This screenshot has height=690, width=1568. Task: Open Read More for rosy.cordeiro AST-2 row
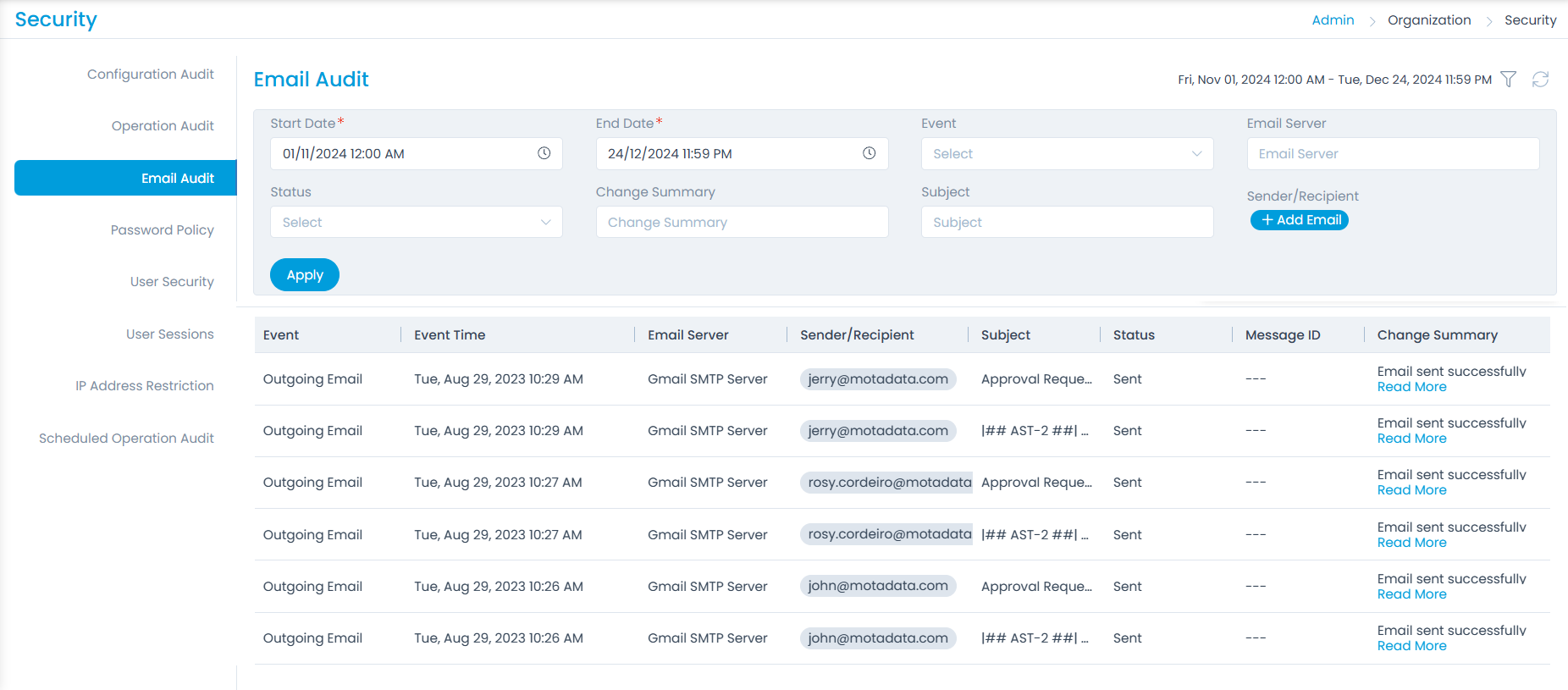[1411, 543]
